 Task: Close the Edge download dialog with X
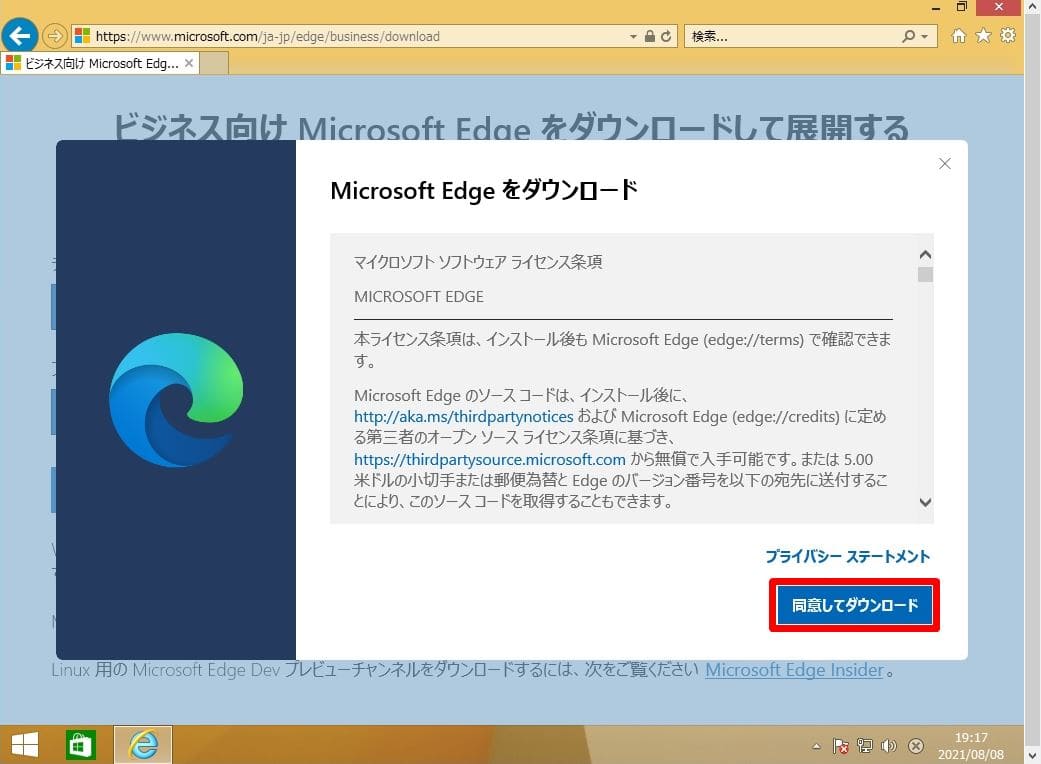pos(945,163)
